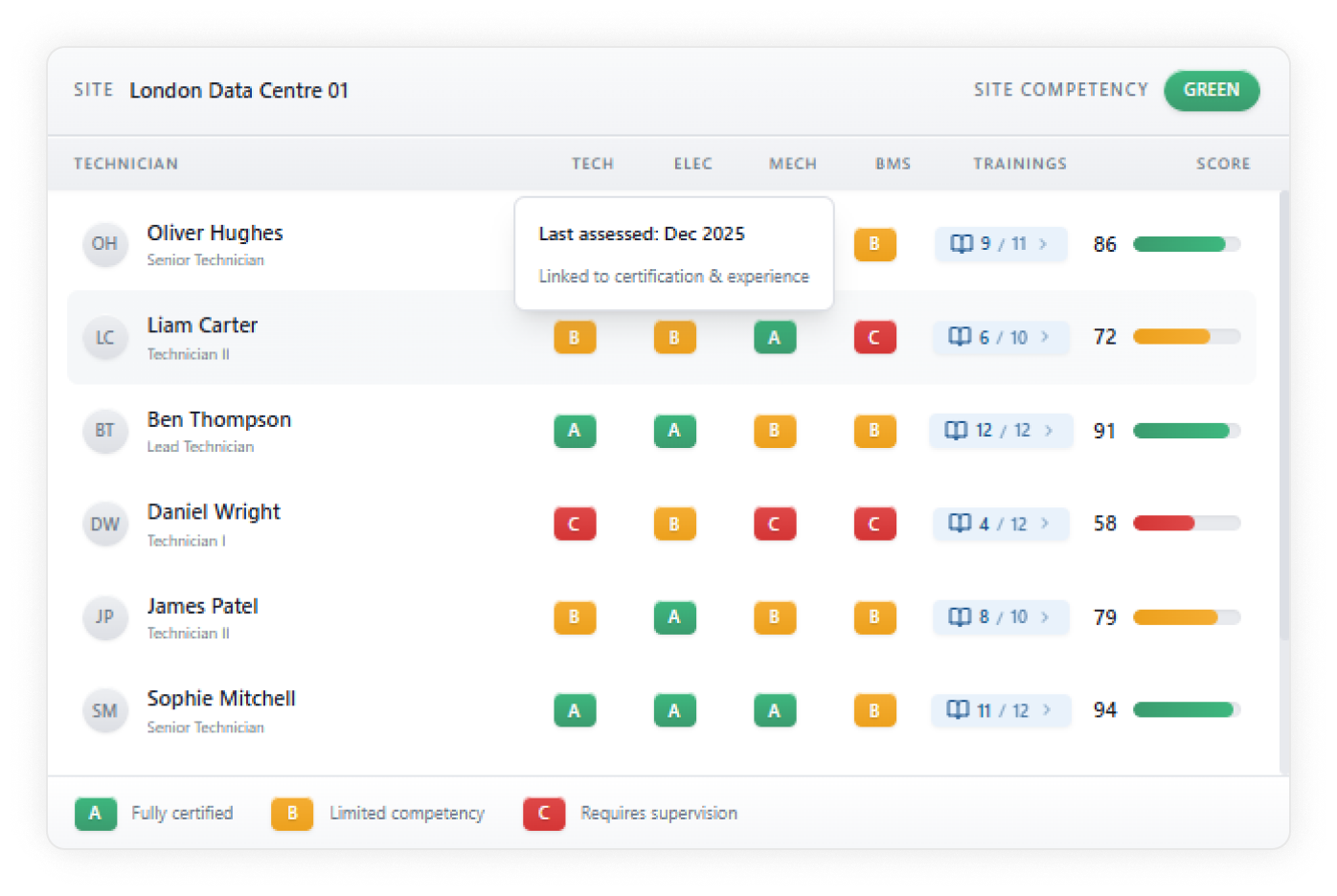This screenshot has height=896, width=1337.
Task: Sort by the TRAININGS column header
Action: pos(1020,164)
